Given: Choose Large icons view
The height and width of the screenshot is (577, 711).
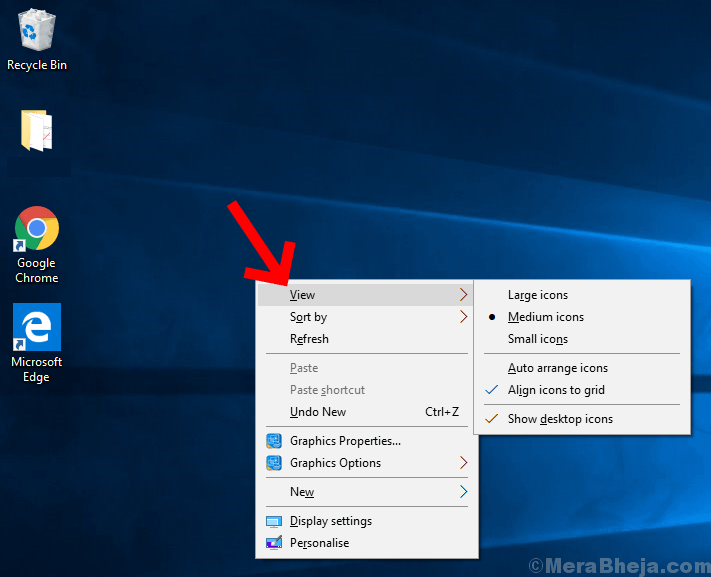Looking at the screenshot, I should click(x=582, y=295).
